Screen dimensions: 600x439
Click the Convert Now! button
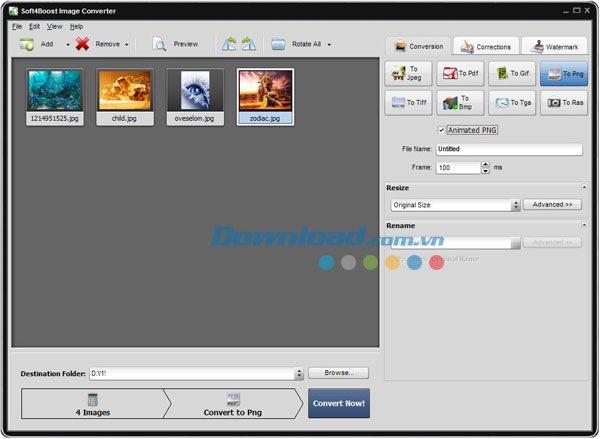pyautogui.click(x=339, y=403)
